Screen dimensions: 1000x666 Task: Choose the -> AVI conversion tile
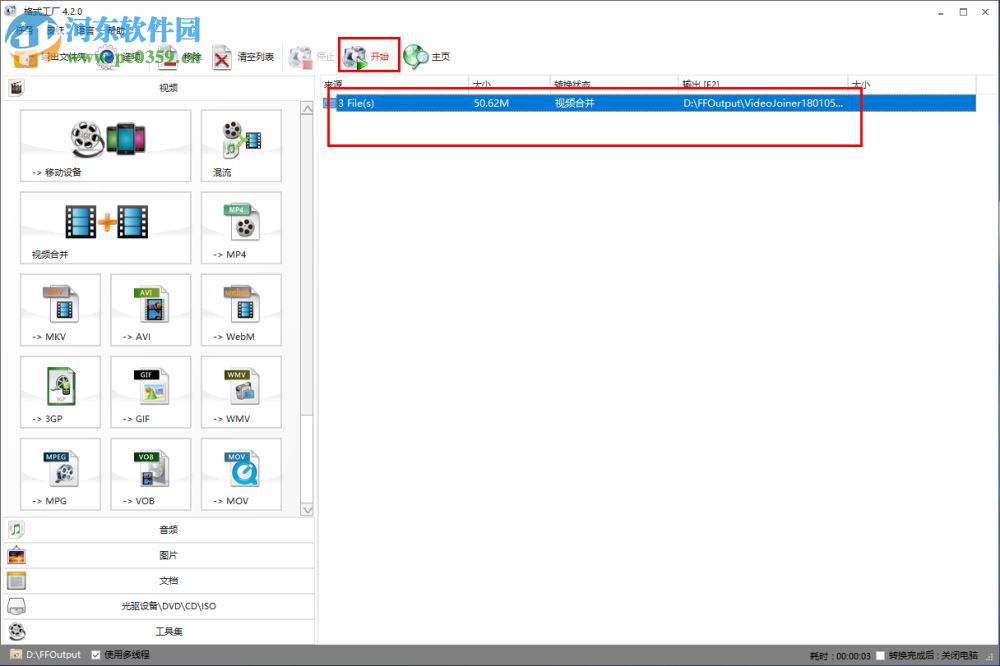(151, 310)
